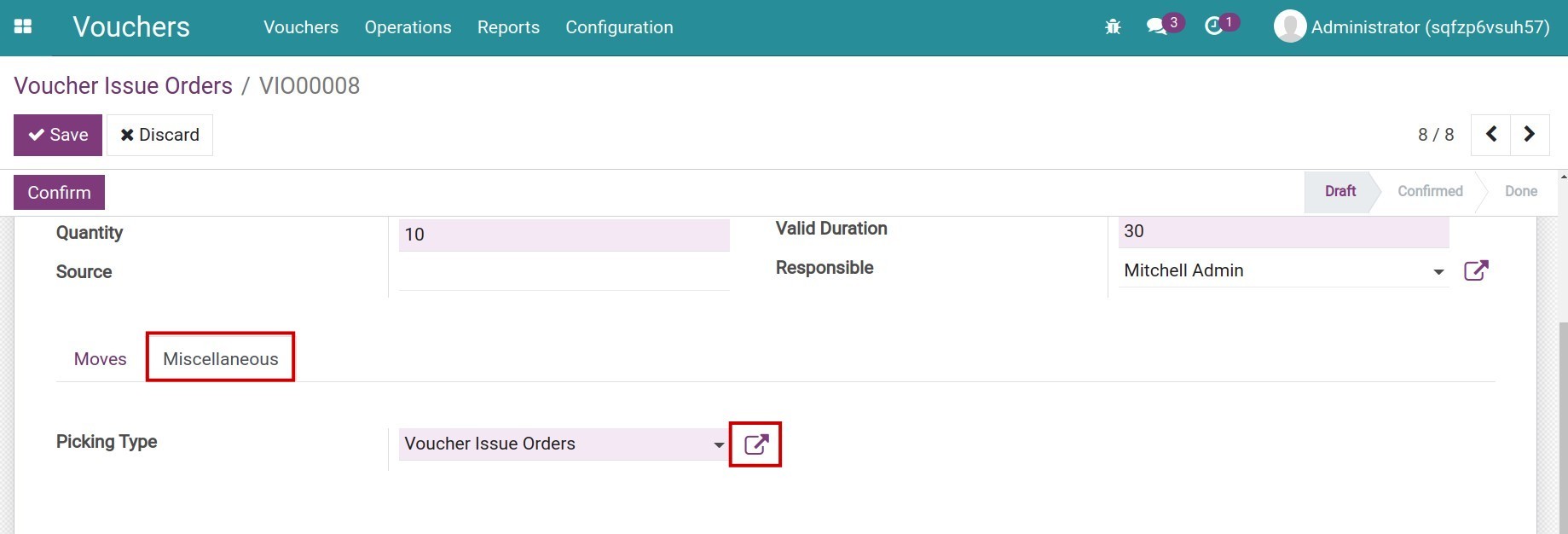The height and width of the screenshot is (534, 1568).
Task: Open the Operations menu
Action: pos(408,27)
